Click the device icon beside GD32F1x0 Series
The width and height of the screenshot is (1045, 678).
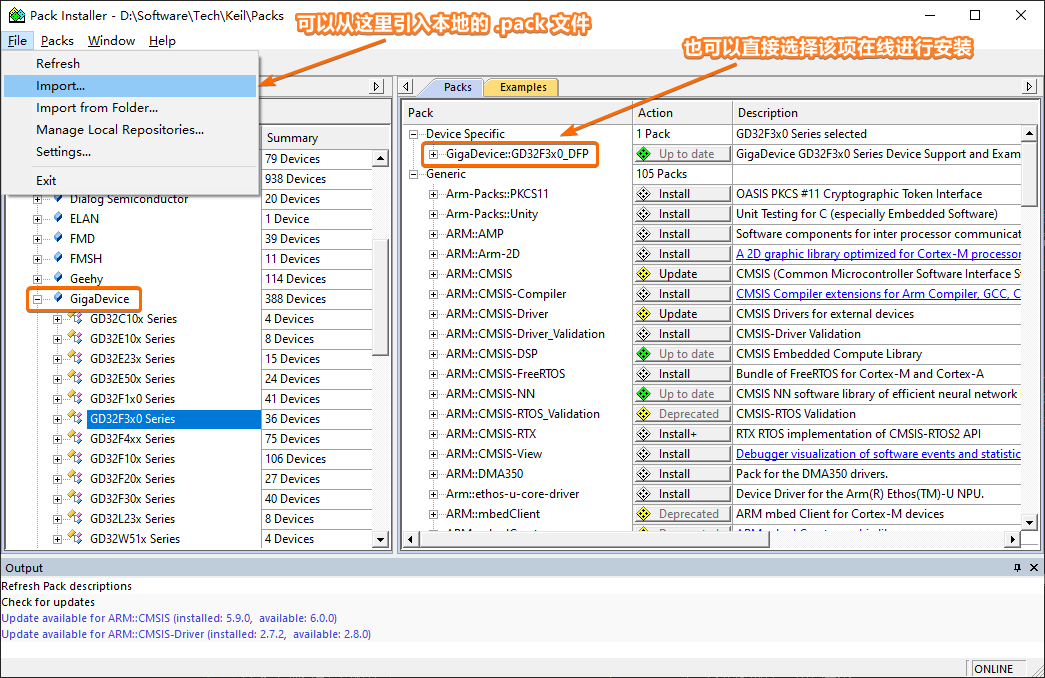pyautogui.click(x=76, y=398)
